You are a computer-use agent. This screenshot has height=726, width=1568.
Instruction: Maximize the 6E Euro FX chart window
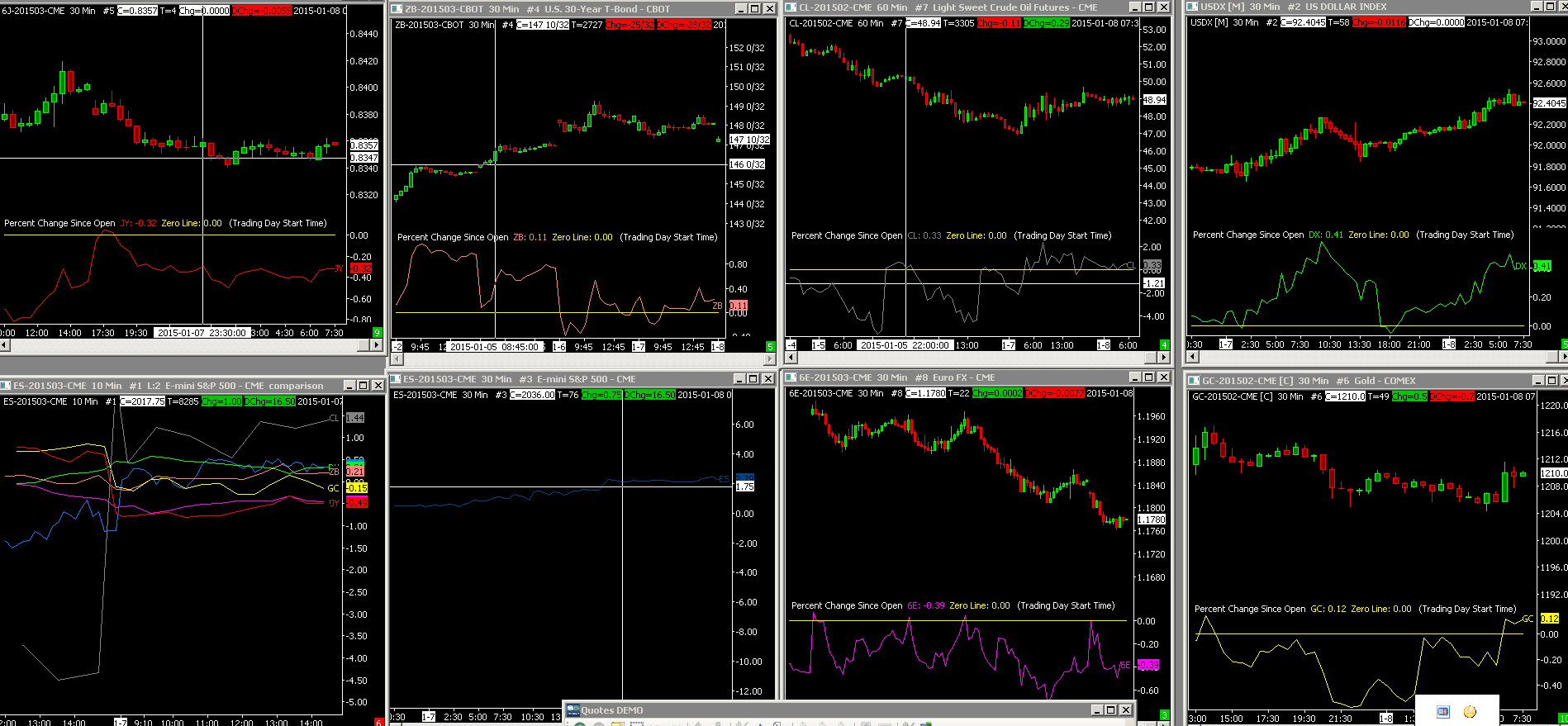coord(1148,377)
